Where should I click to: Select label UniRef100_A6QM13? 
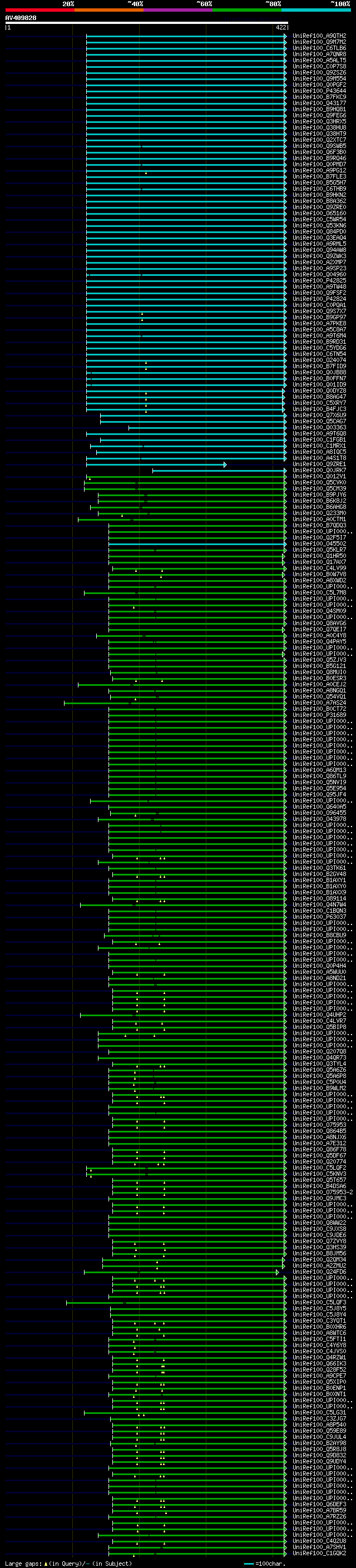pos(319,770)
